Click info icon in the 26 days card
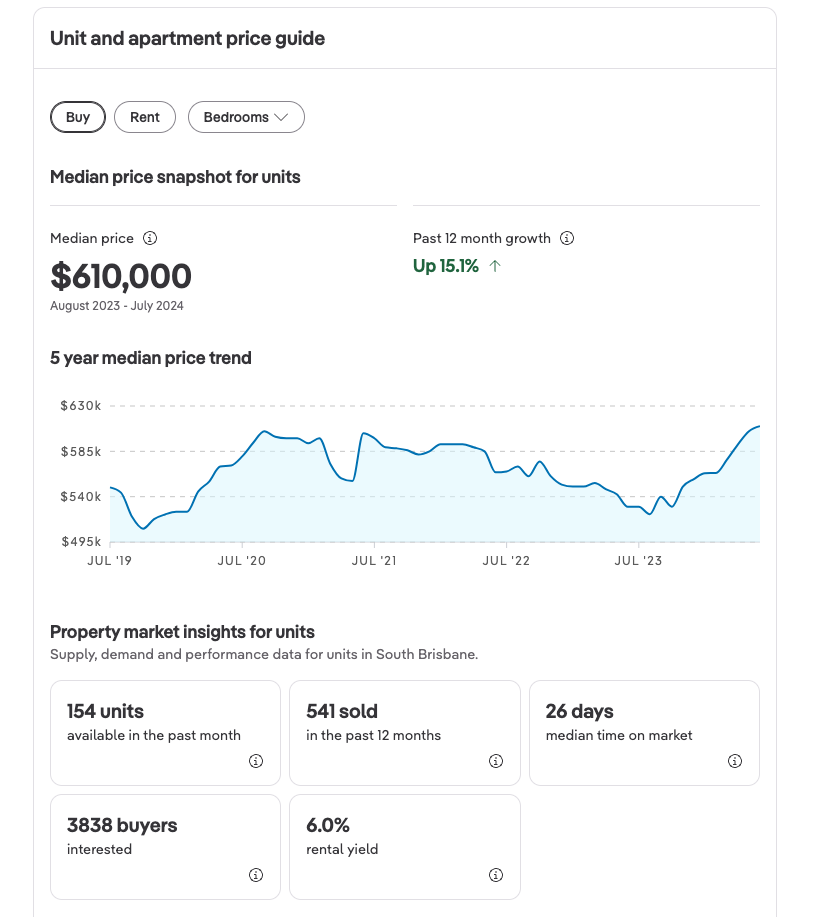 tap(735, 761)
